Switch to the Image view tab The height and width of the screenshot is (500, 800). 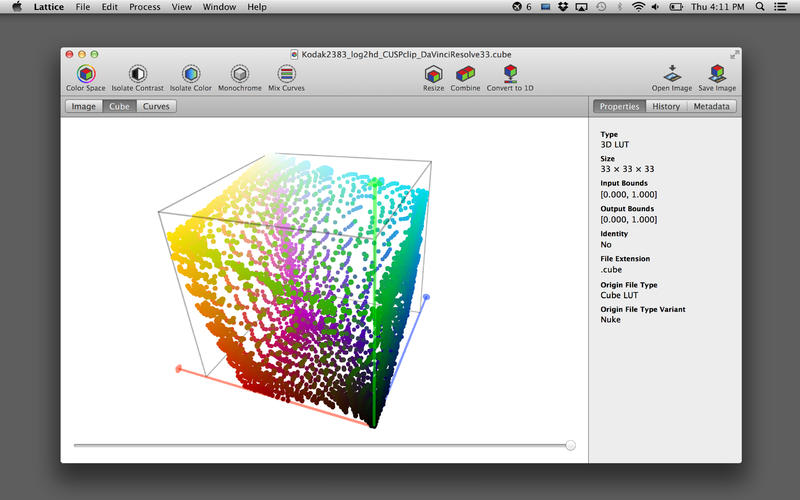(x=84, y=106)
